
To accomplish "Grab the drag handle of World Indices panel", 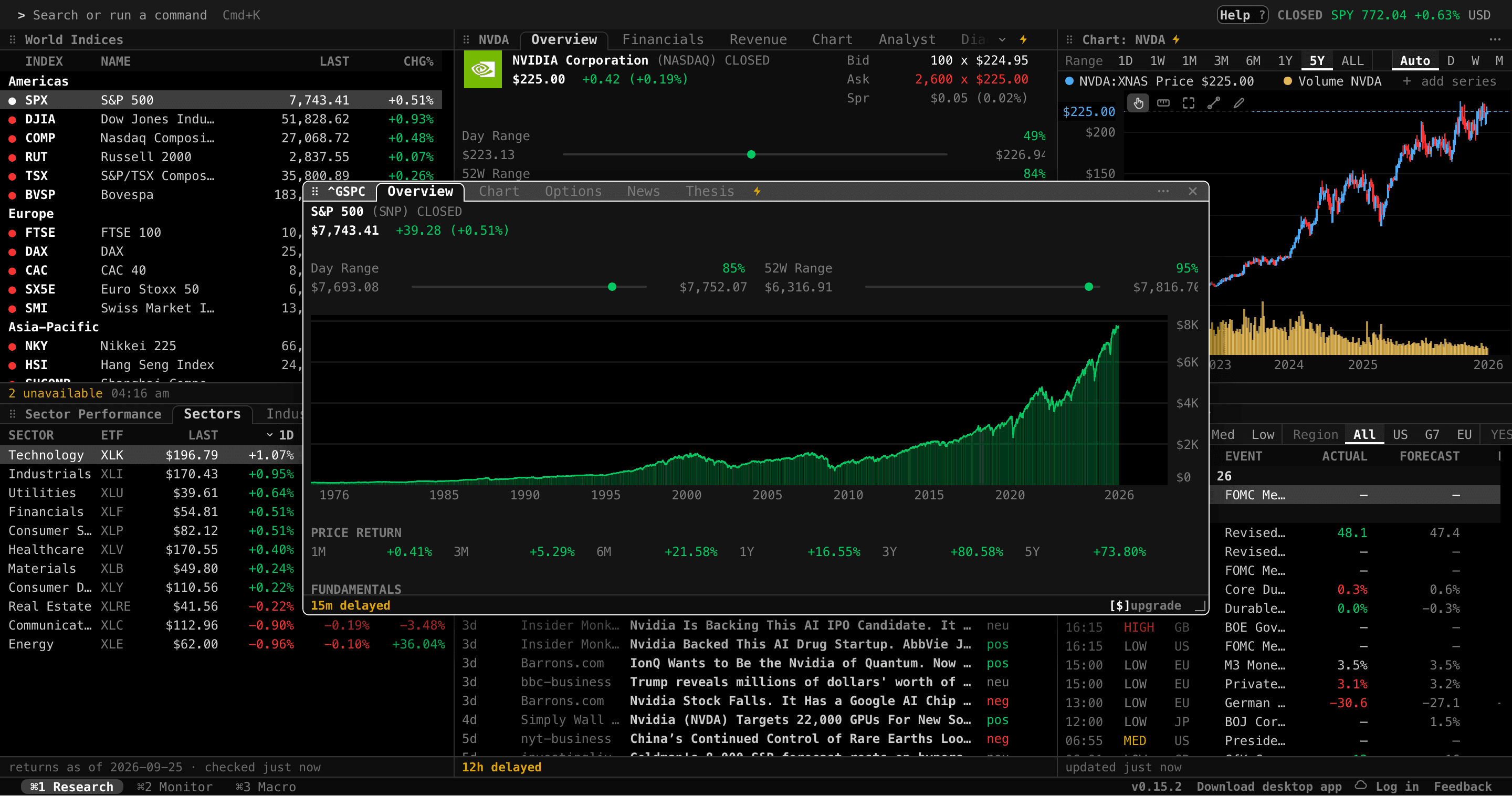I will pos(12,39).
